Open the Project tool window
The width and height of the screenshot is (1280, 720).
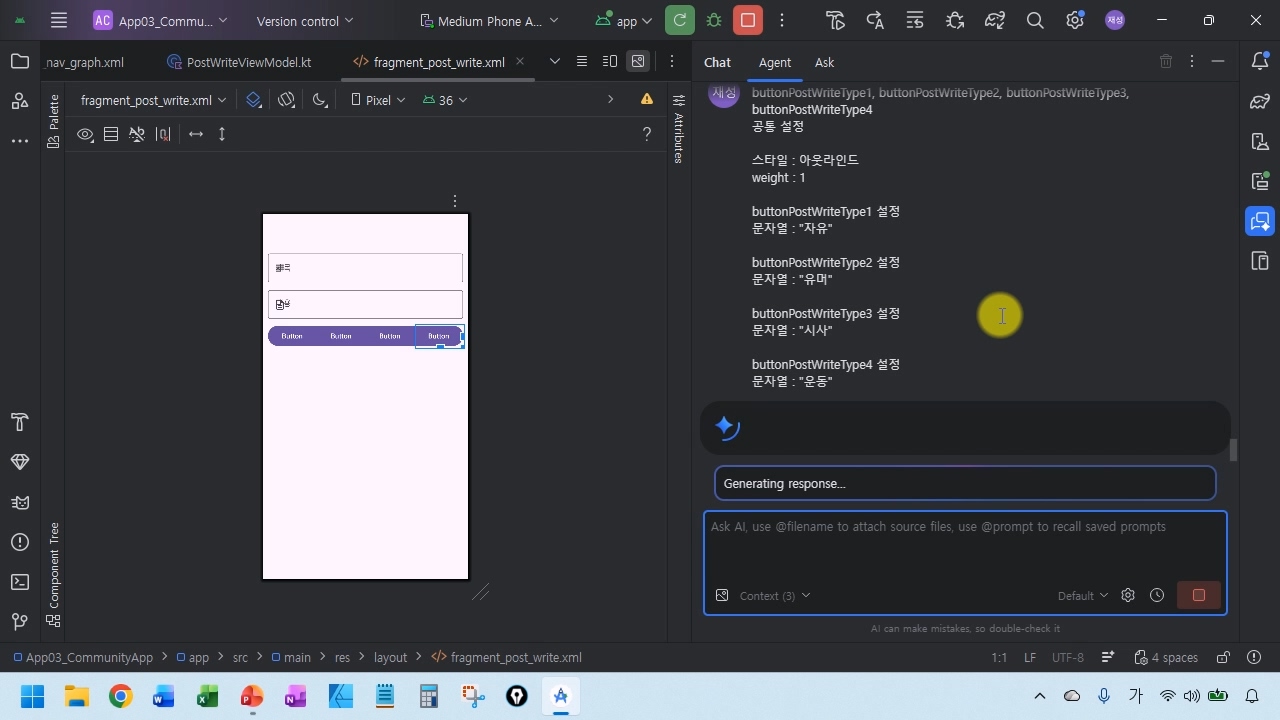click(19, 62)
